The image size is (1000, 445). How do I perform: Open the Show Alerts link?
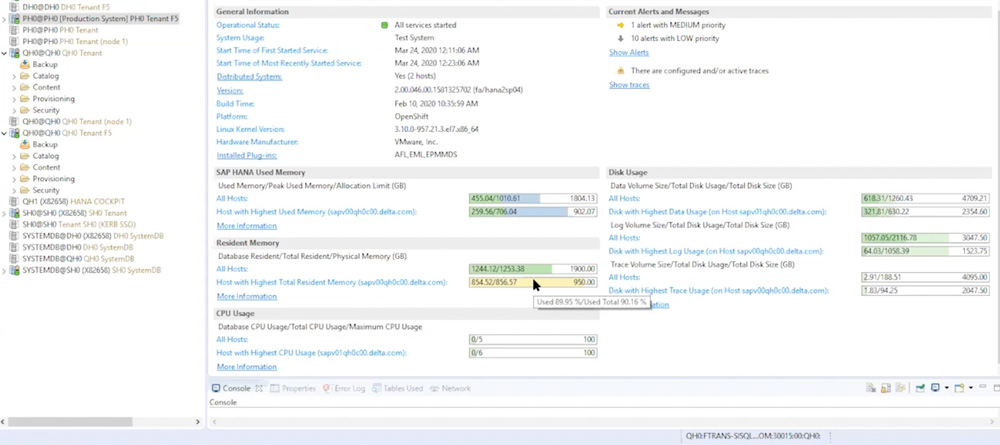pyautogui.click(x=628, y=52)
